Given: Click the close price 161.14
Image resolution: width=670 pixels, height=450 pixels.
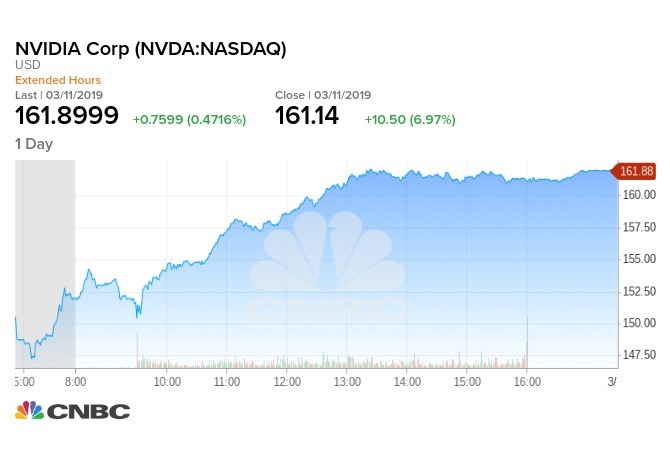Looking at the screenshot, I should coord(307,118).
